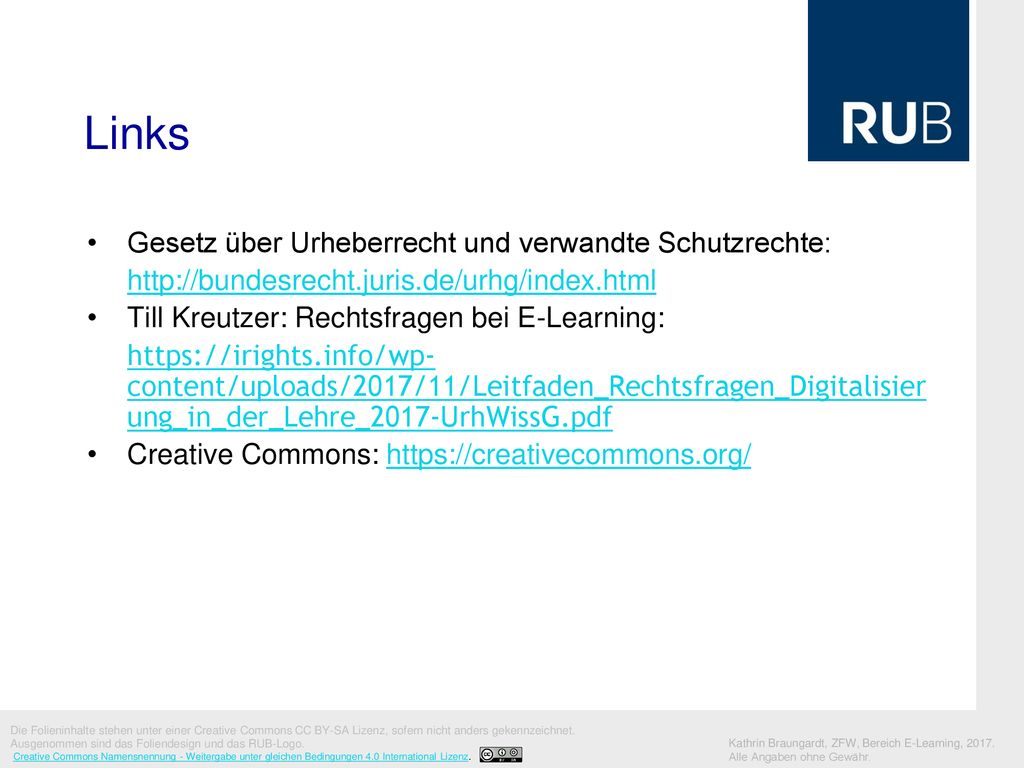Click footer text 'Alle Angaben ohne Gewähr.'

[x=800, y=757]
